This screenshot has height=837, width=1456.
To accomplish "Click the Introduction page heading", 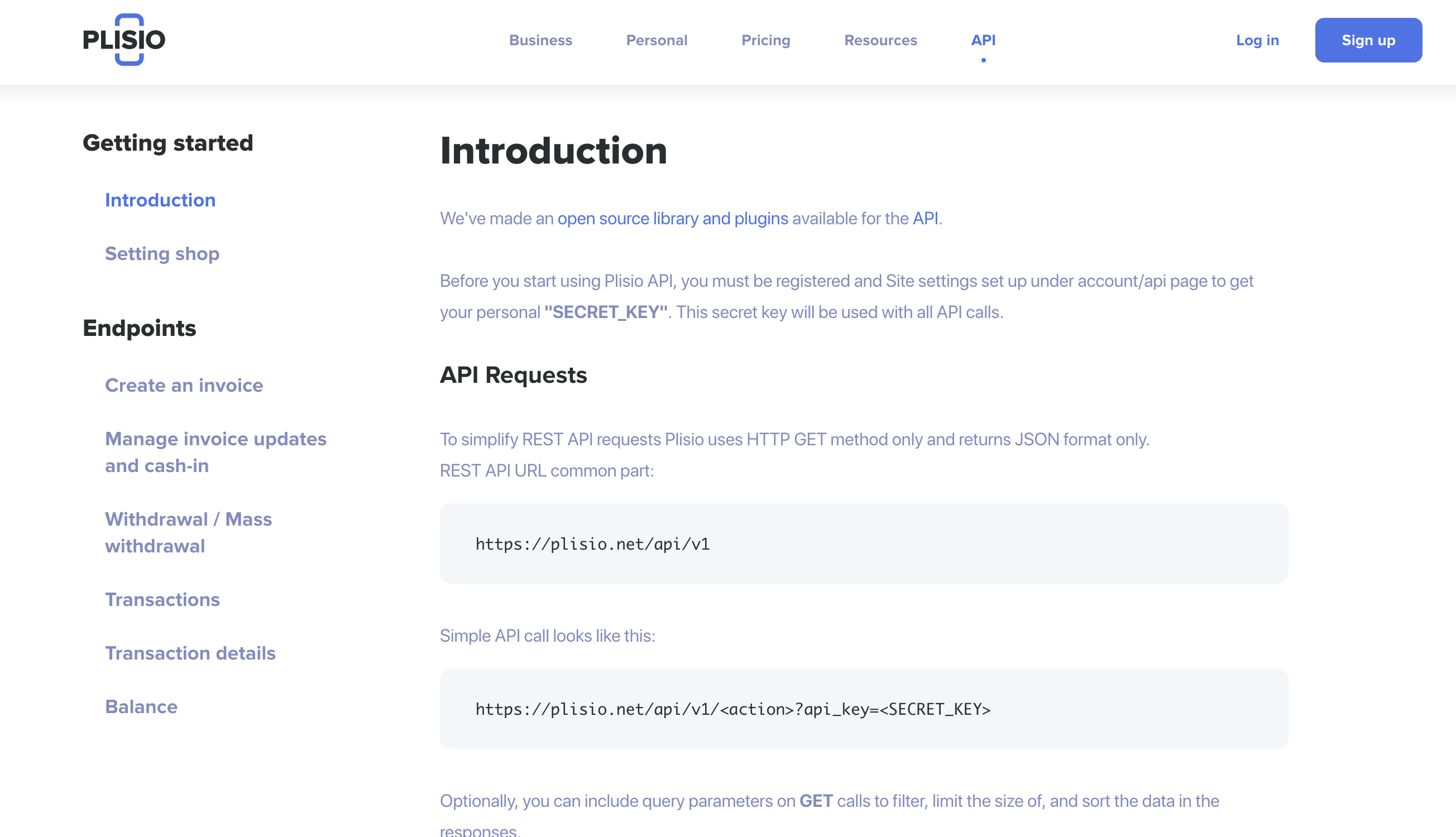I will [x=554, y=151].
